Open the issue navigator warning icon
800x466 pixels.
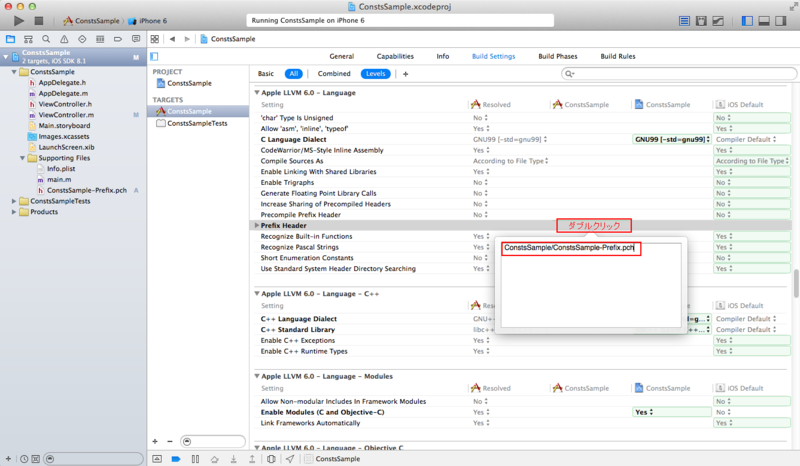(64, 39)
